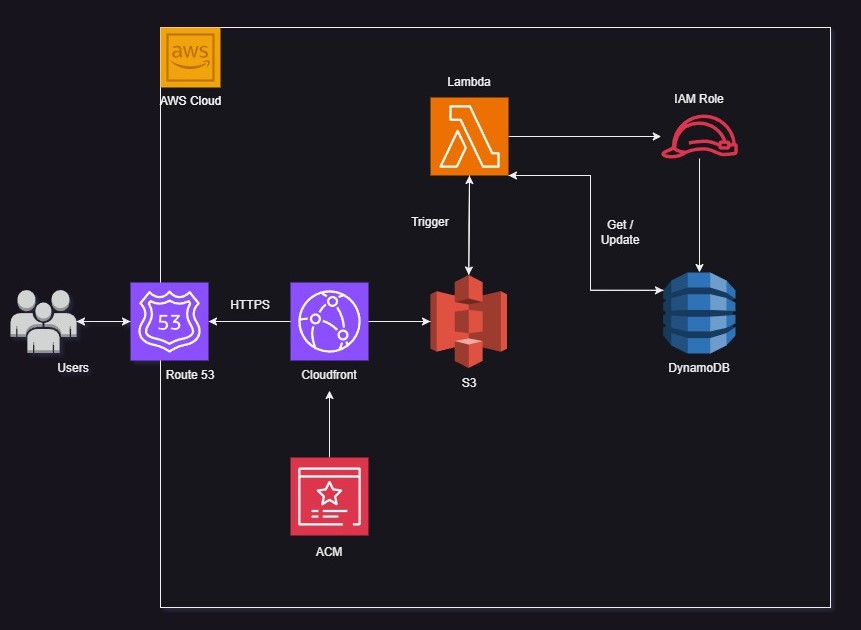This screenshot has width=861, height=630.
Task: Select the purple Cloudfront icon
Action: tap(329, 321)
